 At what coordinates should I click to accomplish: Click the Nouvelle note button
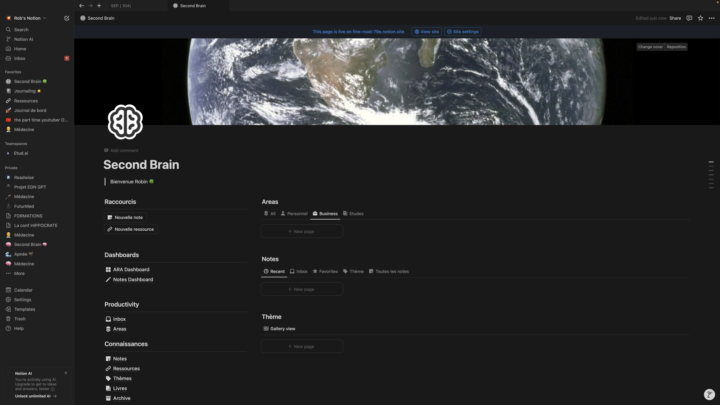[128, 217]
